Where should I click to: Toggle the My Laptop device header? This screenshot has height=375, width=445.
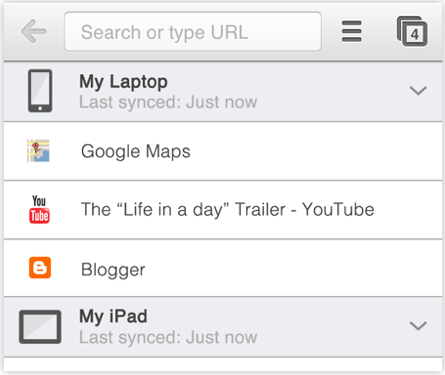pos(223,92)
